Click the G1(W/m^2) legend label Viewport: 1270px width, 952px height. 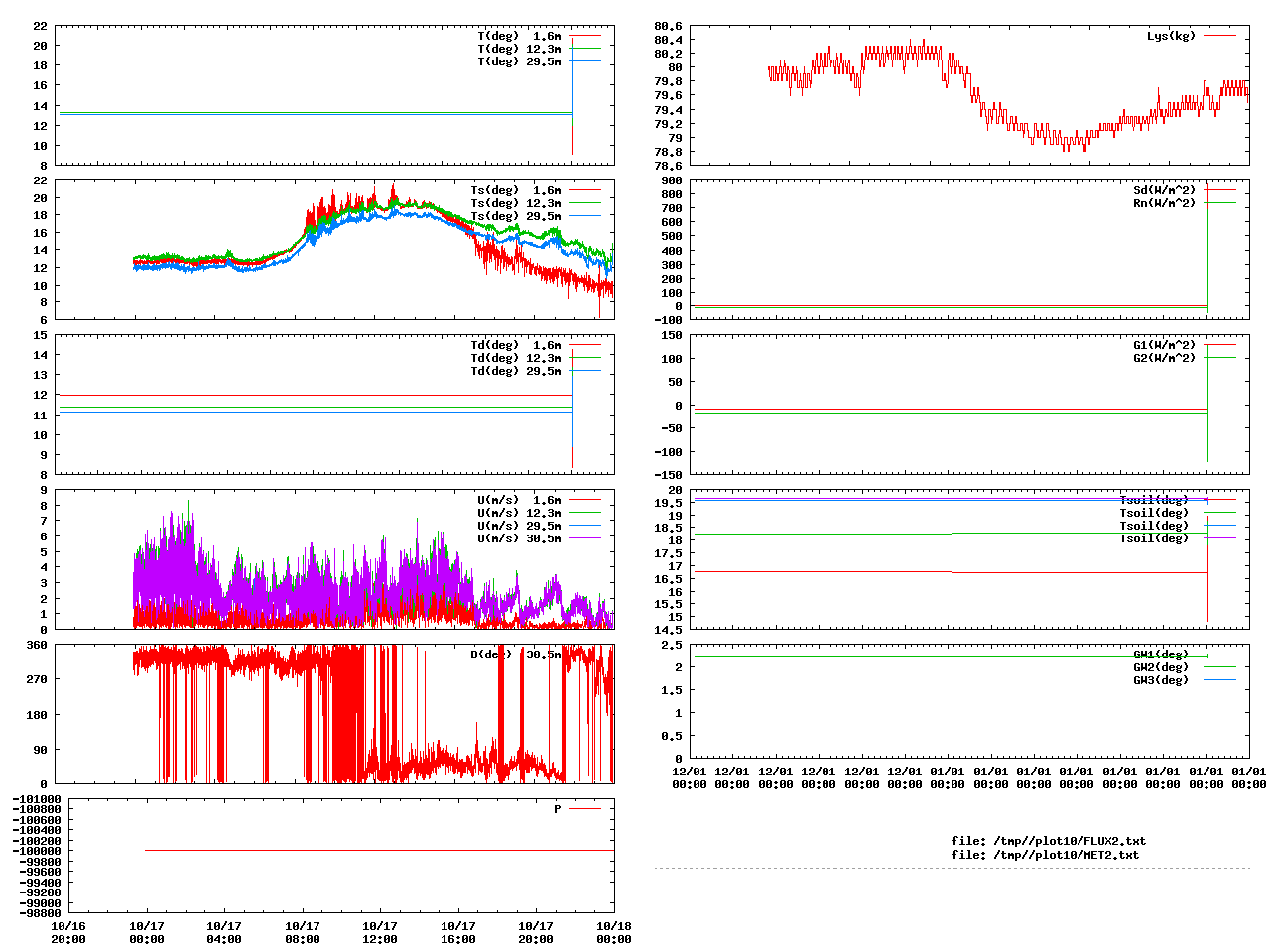[x=1165, y=345]
